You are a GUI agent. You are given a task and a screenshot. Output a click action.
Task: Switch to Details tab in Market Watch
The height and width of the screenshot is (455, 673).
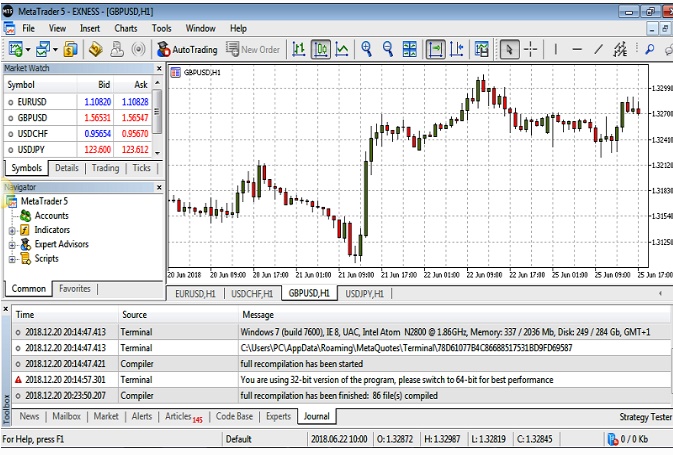click(67, 168)
